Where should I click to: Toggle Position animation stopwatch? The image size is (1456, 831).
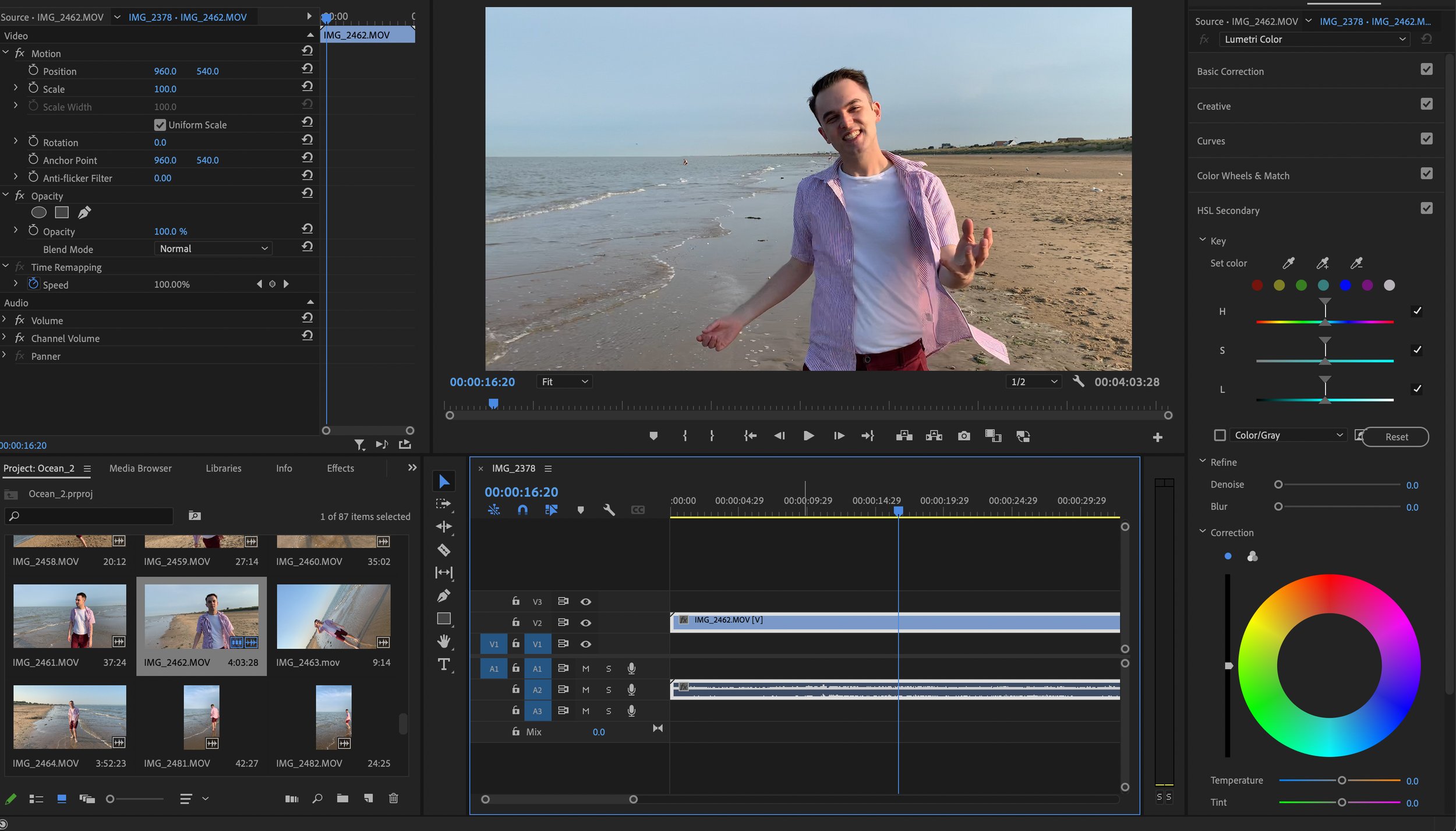point(33,71)
